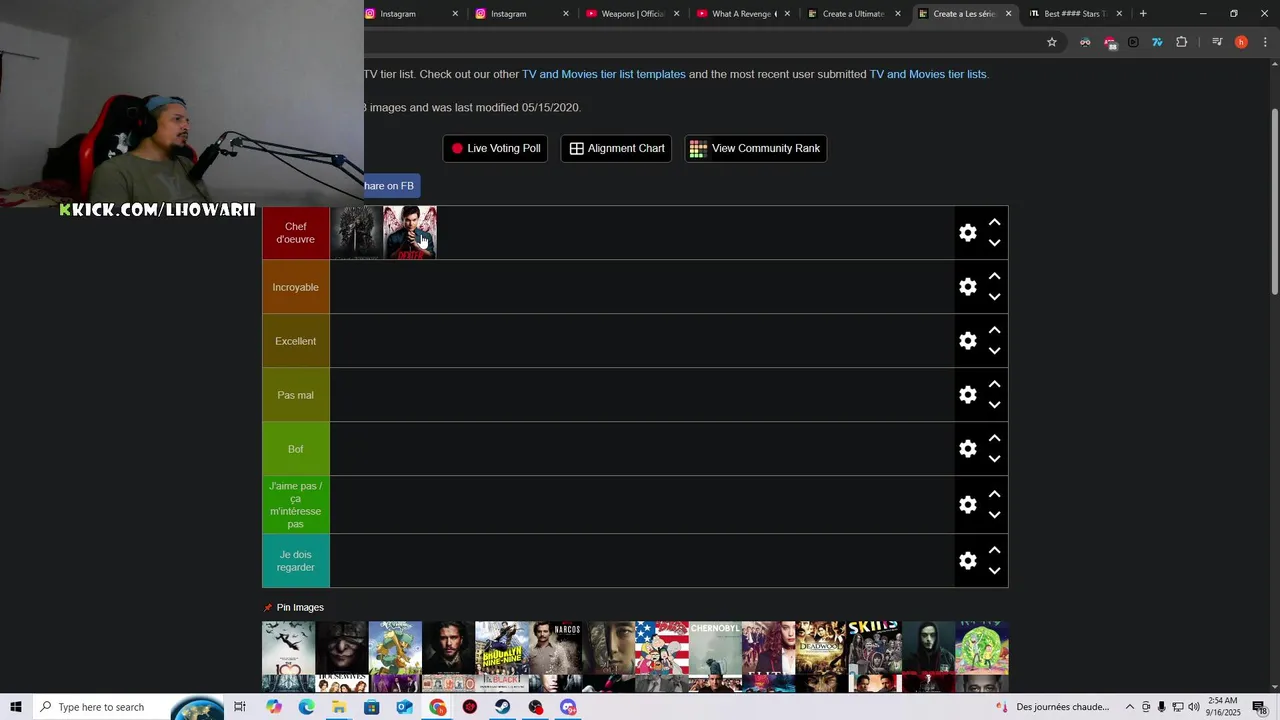
Task: Open settings gear for Chef d'oeuvre tier
Action: (x=968, y=233)
